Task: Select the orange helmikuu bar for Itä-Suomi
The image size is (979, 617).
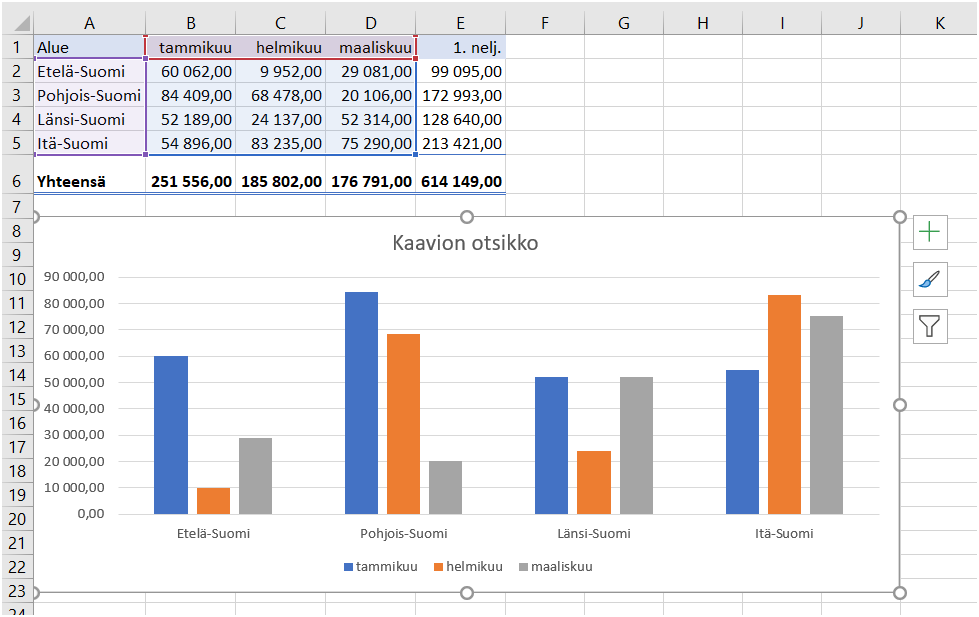Action: pos(784,405)
